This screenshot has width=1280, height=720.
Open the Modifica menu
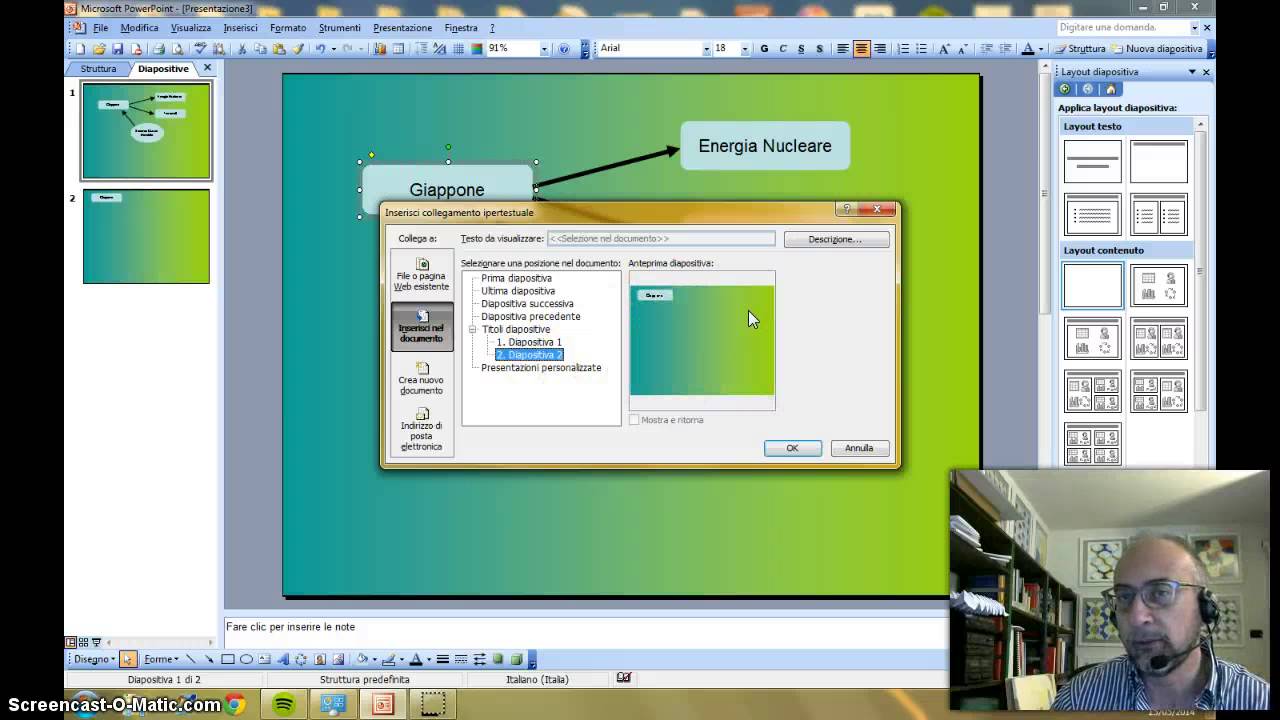pyautogui.click(x=139, y=28)
